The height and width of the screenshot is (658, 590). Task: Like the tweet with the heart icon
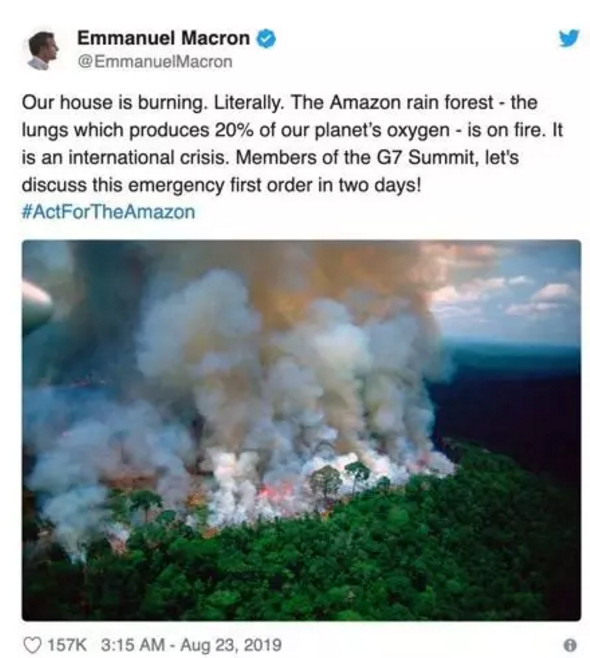pos(32,645)
